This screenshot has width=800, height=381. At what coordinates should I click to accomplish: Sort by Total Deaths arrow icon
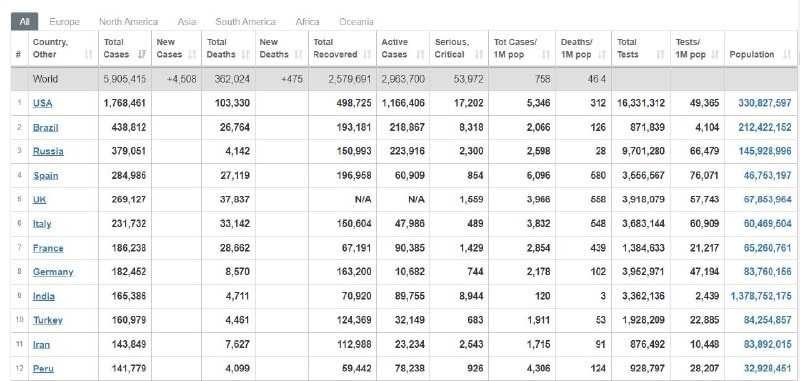(245, 55)
